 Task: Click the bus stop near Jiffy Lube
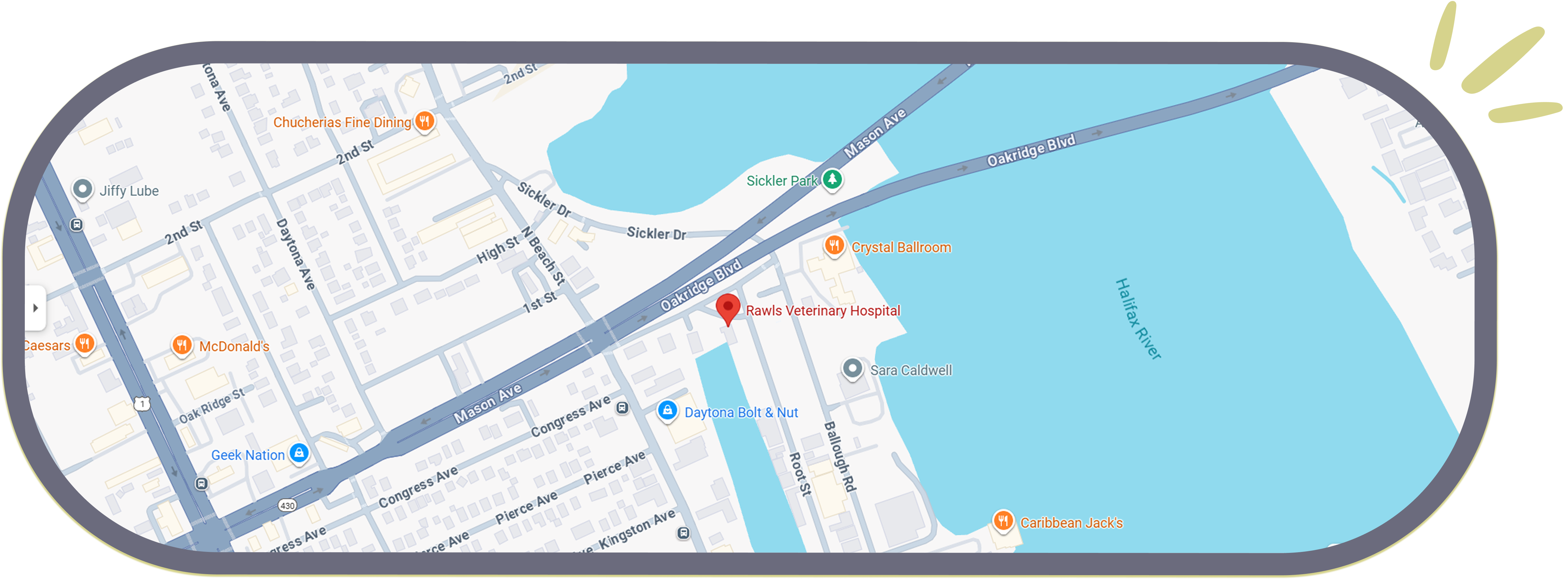pos(77,225)
